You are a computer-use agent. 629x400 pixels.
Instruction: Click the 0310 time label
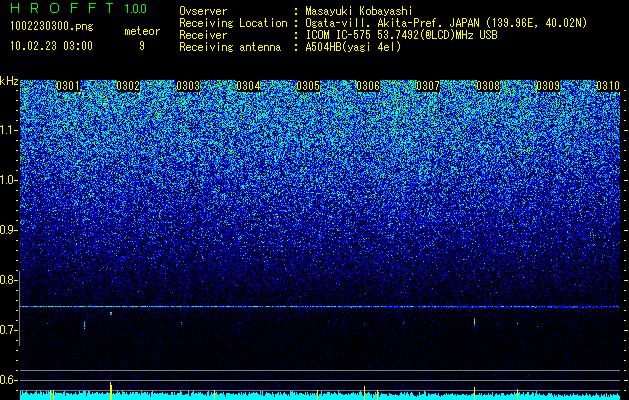[x=608, y=86]
